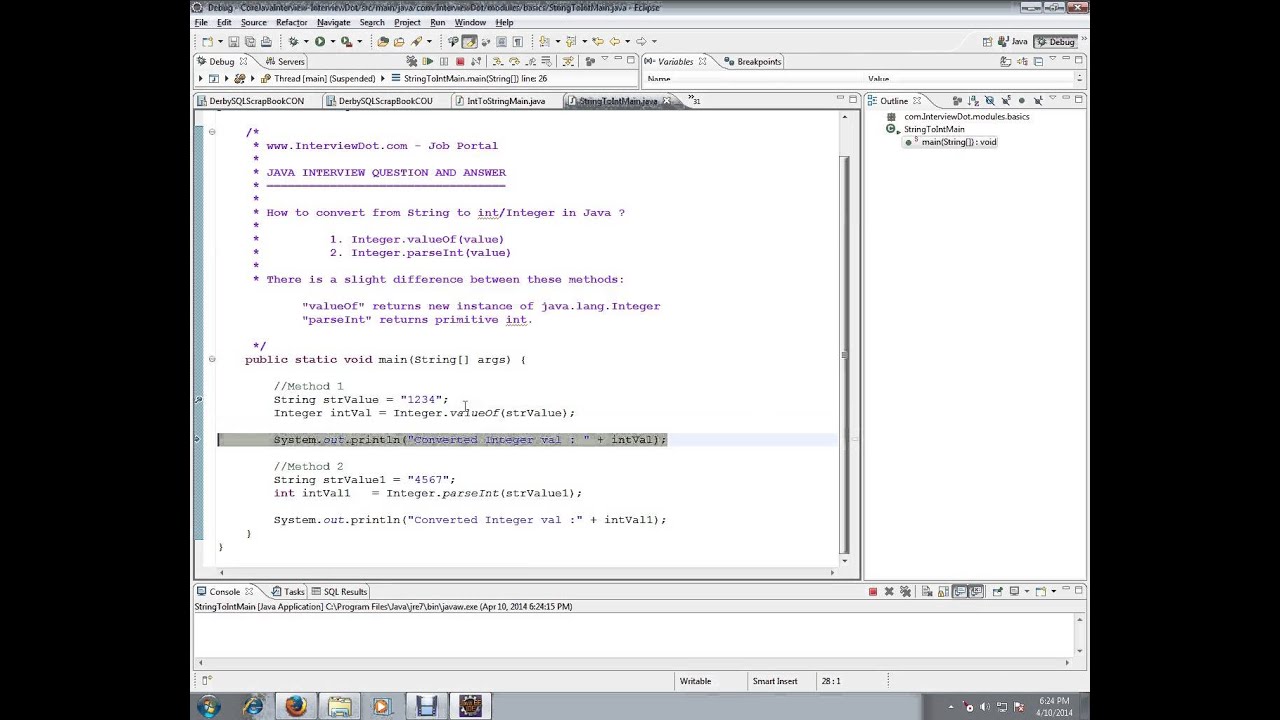The height and width of the screenshot is (720, 1280).
Task: Click the red Terminate icon in the Debug view
Action: click(x=460, y=62)
